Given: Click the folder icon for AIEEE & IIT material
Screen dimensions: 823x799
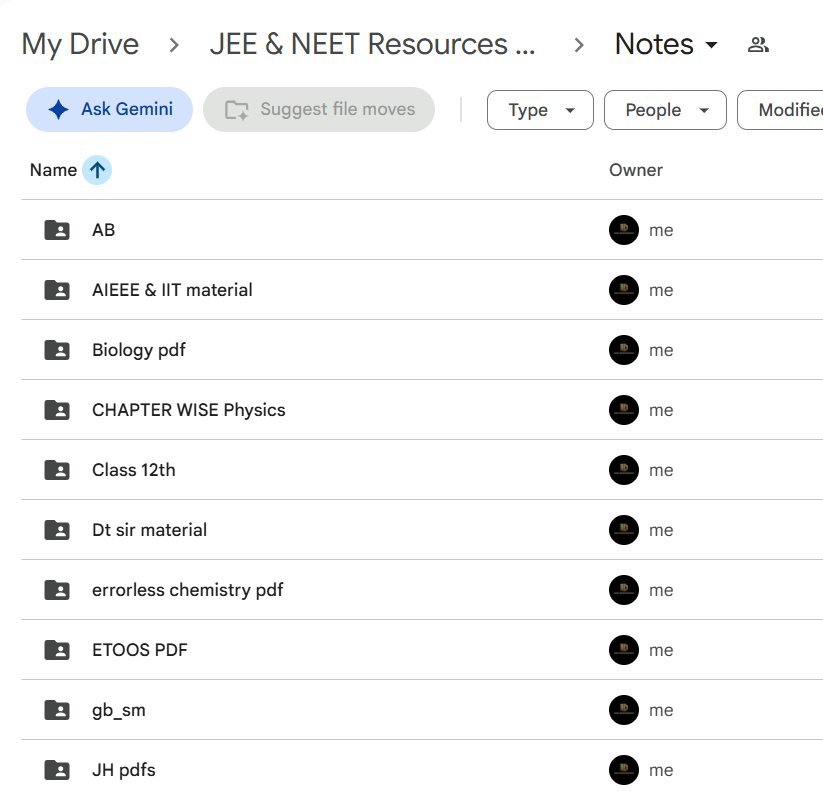Looking at the screenshot, I should (57, 290).
